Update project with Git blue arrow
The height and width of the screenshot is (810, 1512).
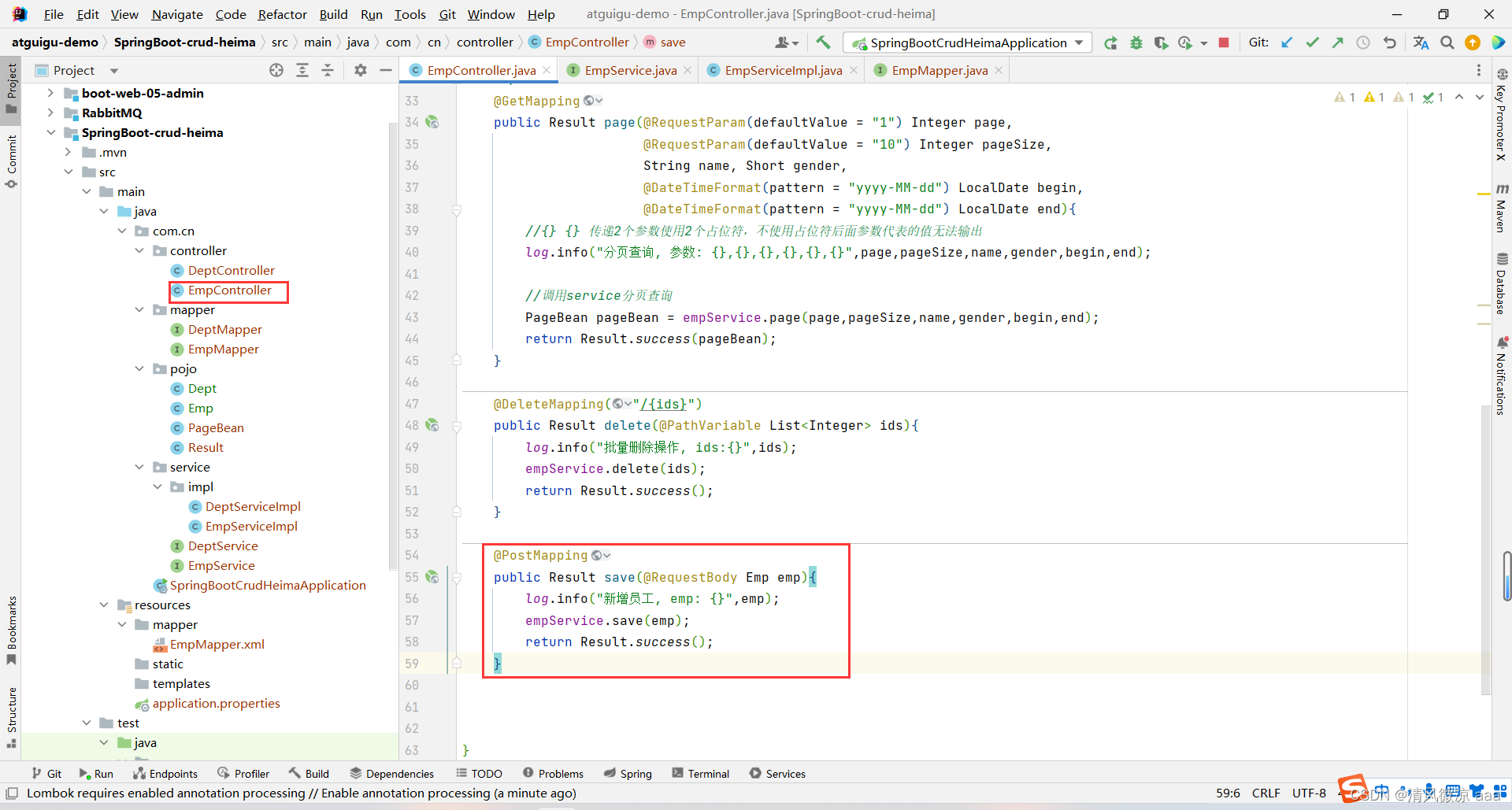pyautogui.click(x=1287, y=43)
